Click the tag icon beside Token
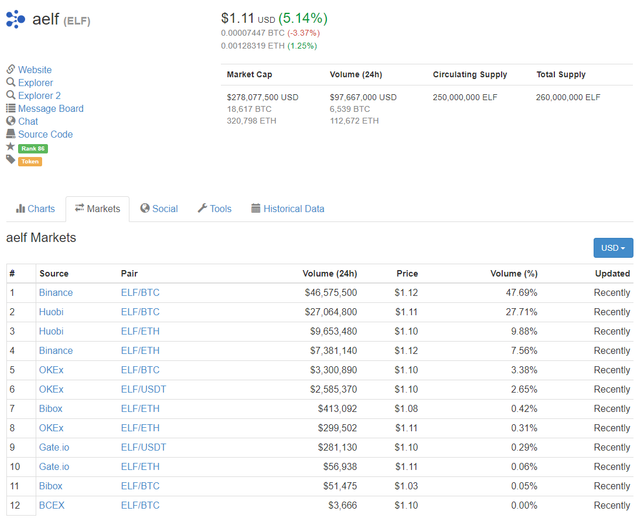This screenshot has width=640, height=519. (x=11, y=160)
